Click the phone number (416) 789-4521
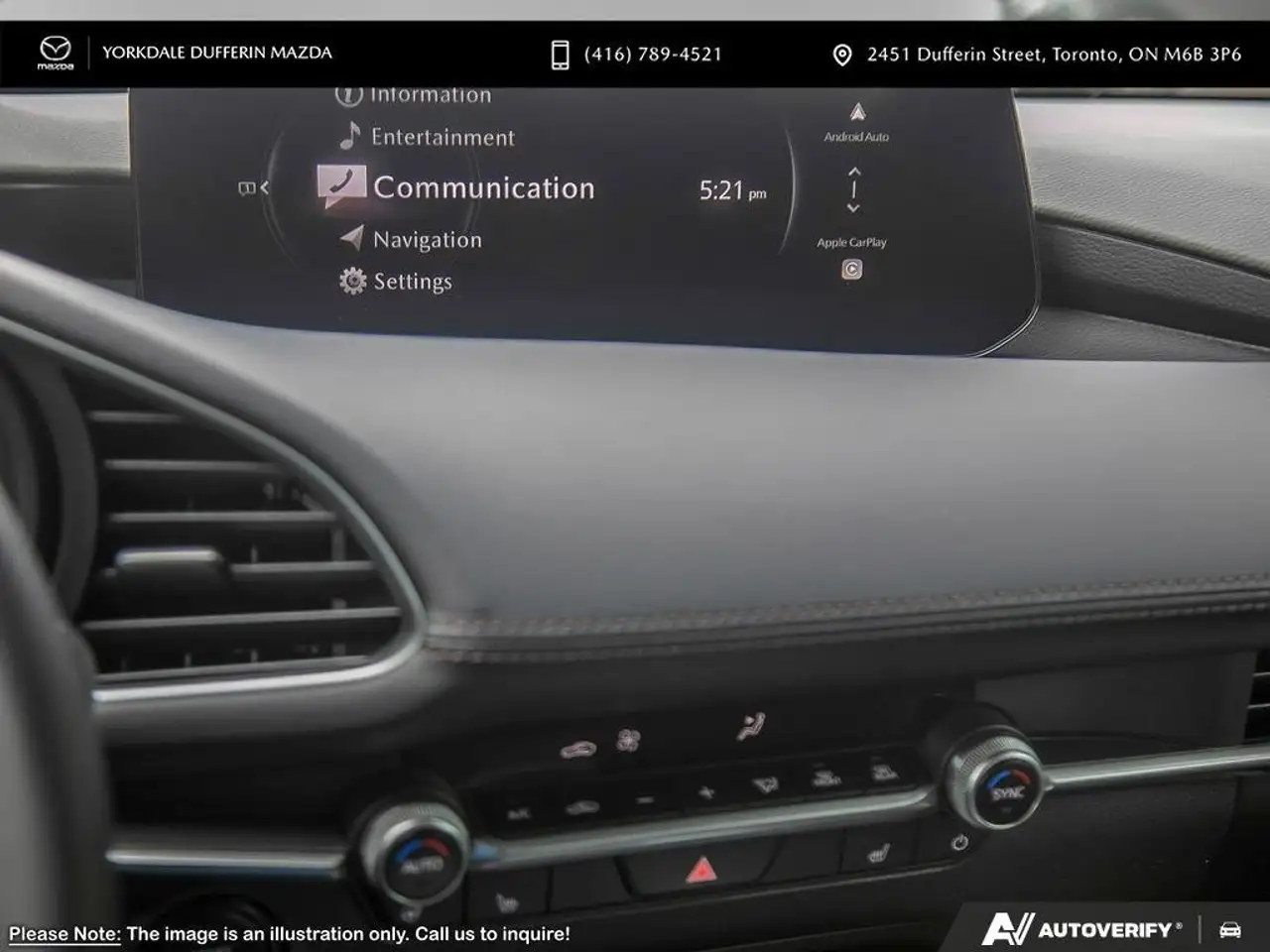This screenshot has width=1270, height=952. pos(653,55)
